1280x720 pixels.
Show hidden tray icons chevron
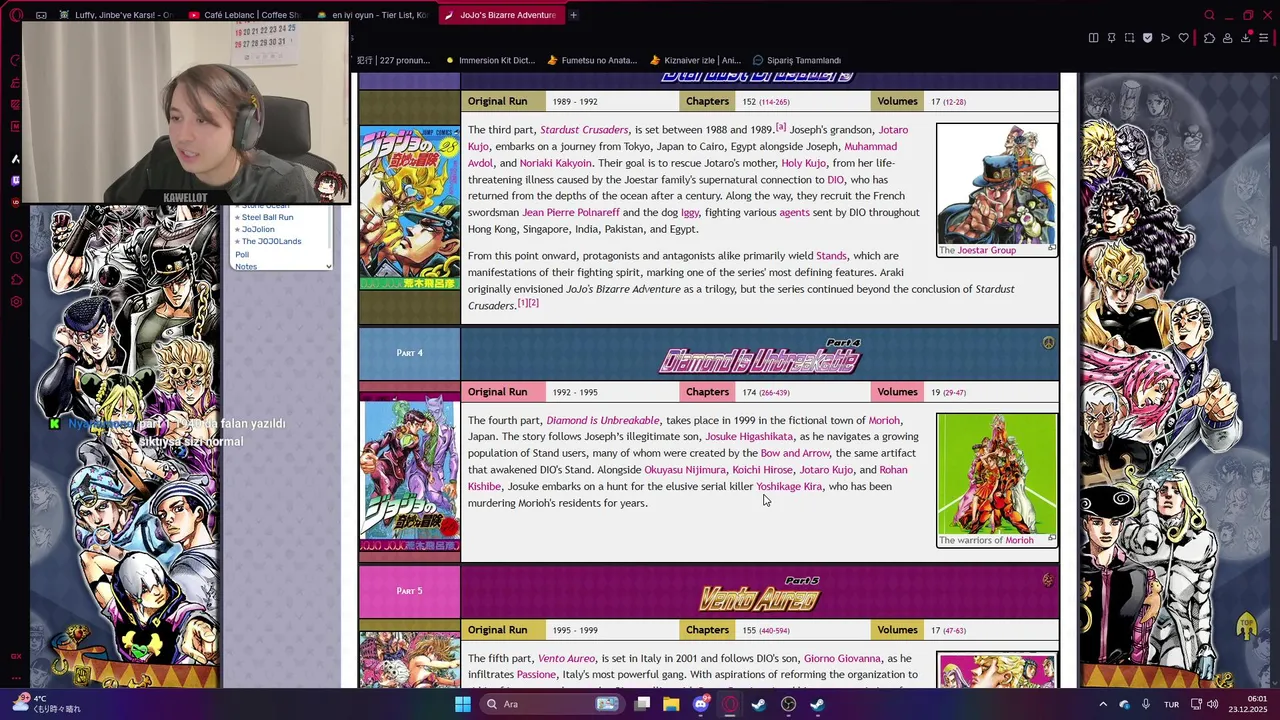[x=1103, y=704]
